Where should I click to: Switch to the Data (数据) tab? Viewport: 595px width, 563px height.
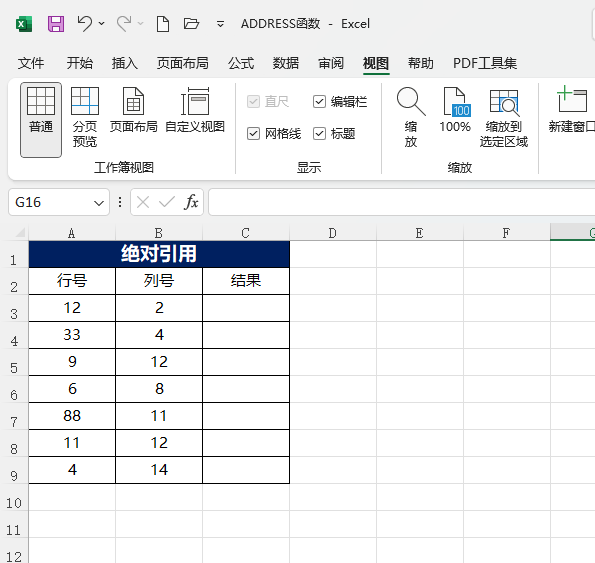click(286, 63)
